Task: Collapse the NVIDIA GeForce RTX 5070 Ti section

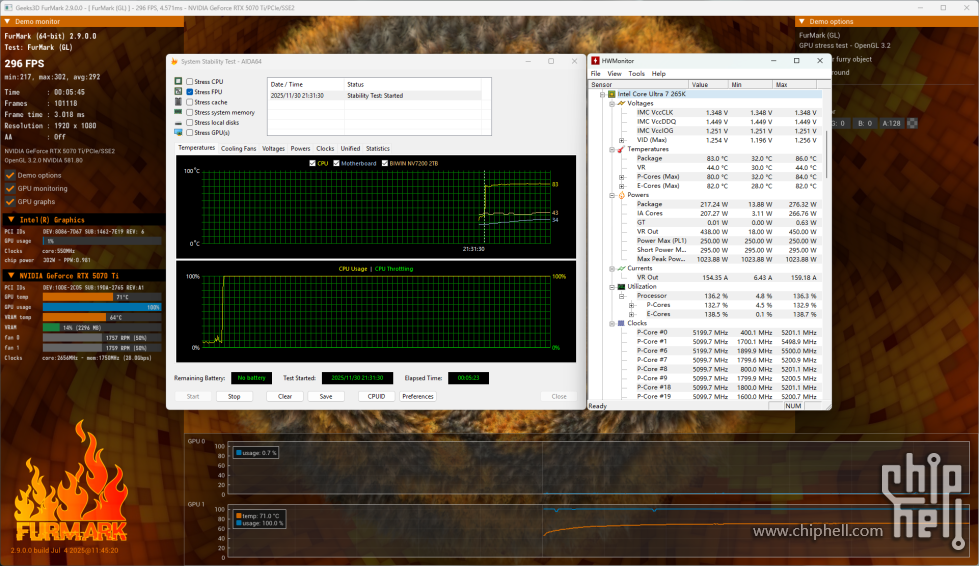Action: [10, 275]
